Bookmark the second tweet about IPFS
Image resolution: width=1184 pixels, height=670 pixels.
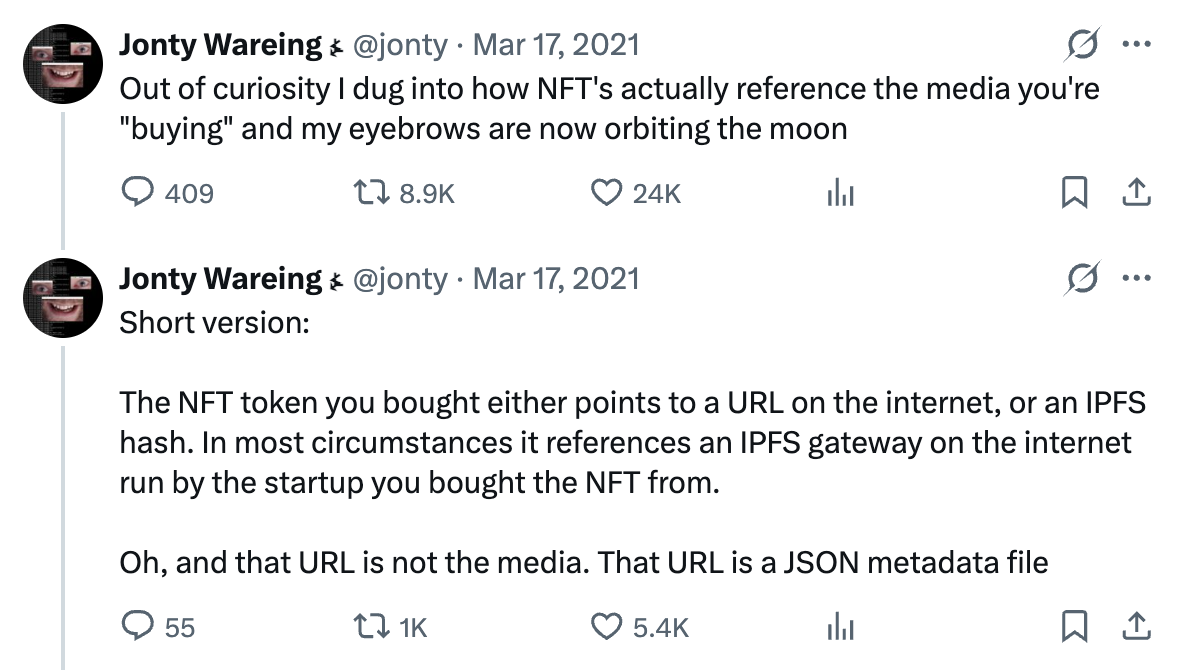pos(1074,626)
